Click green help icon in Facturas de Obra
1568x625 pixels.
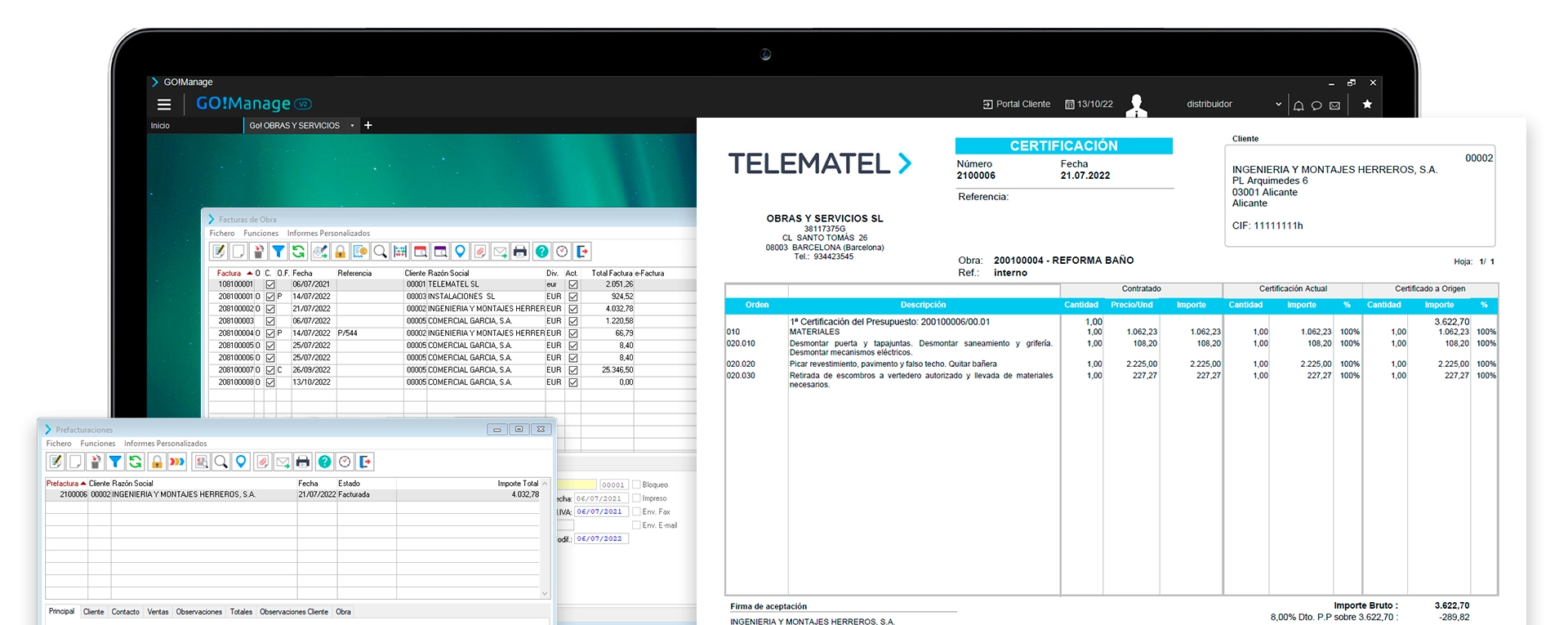541,252
